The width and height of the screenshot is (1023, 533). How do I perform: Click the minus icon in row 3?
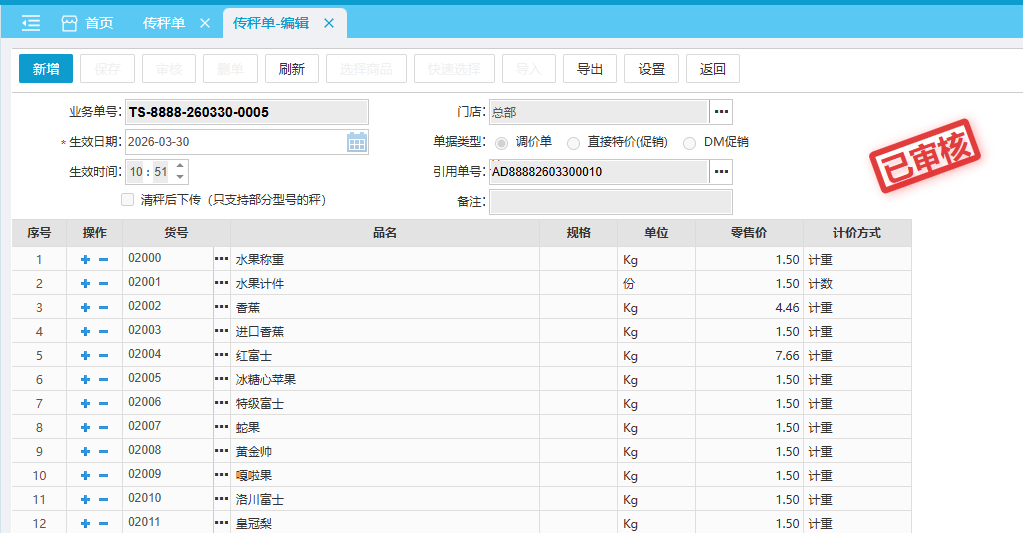[x=103, y=308]
